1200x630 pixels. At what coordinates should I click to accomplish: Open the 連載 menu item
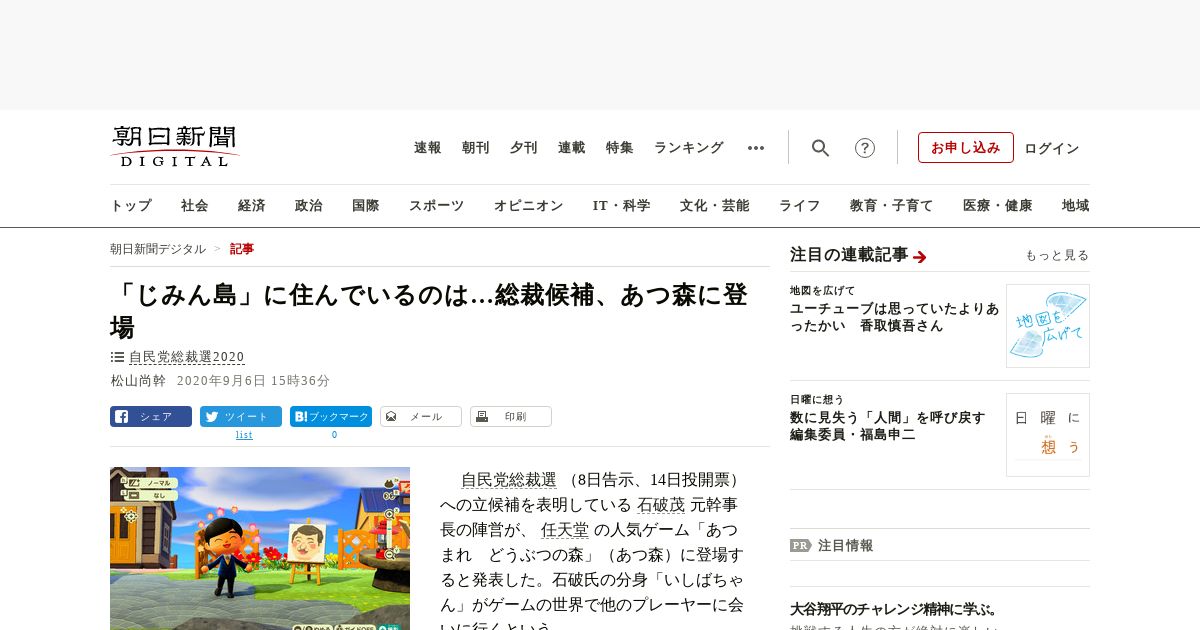coord(572,148)
